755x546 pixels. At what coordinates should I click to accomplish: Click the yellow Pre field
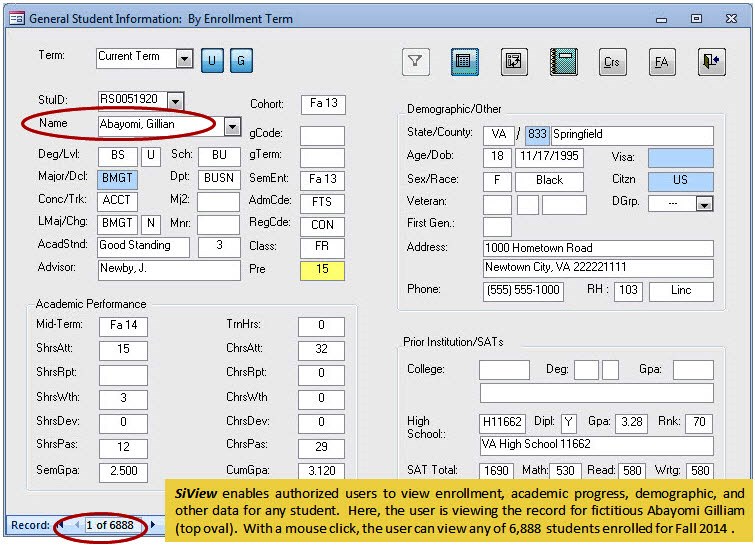tap(322, 270)
